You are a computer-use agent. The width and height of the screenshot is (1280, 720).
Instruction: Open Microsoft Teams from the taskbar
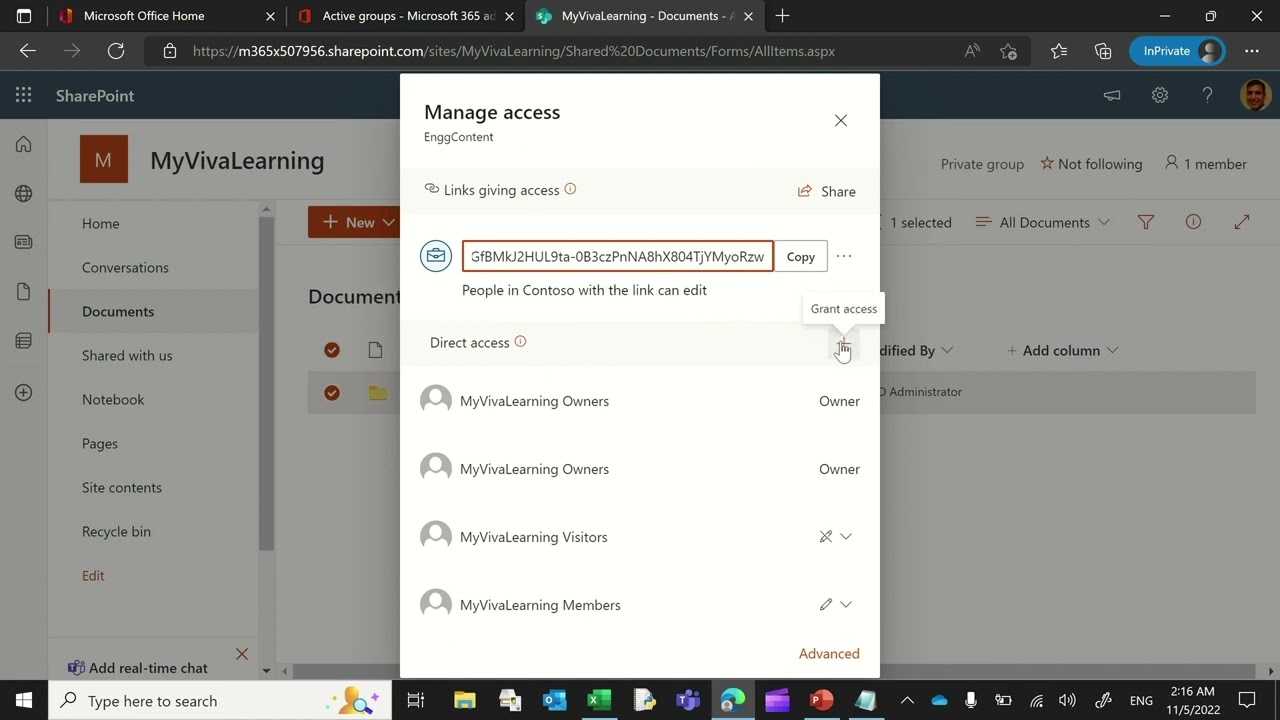pyautogui.click(x=688, y=700)
